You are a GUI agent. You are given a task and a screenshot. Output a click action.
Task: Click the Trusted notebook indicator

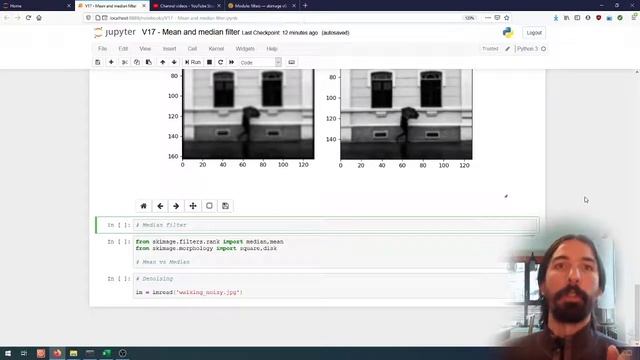[x=490, y=49]
